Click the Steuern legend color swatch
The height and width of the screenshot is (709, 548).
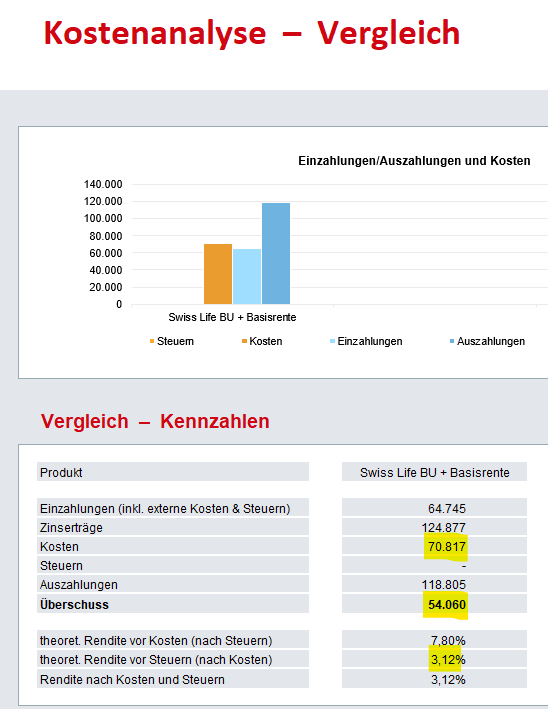pos(152,341)
